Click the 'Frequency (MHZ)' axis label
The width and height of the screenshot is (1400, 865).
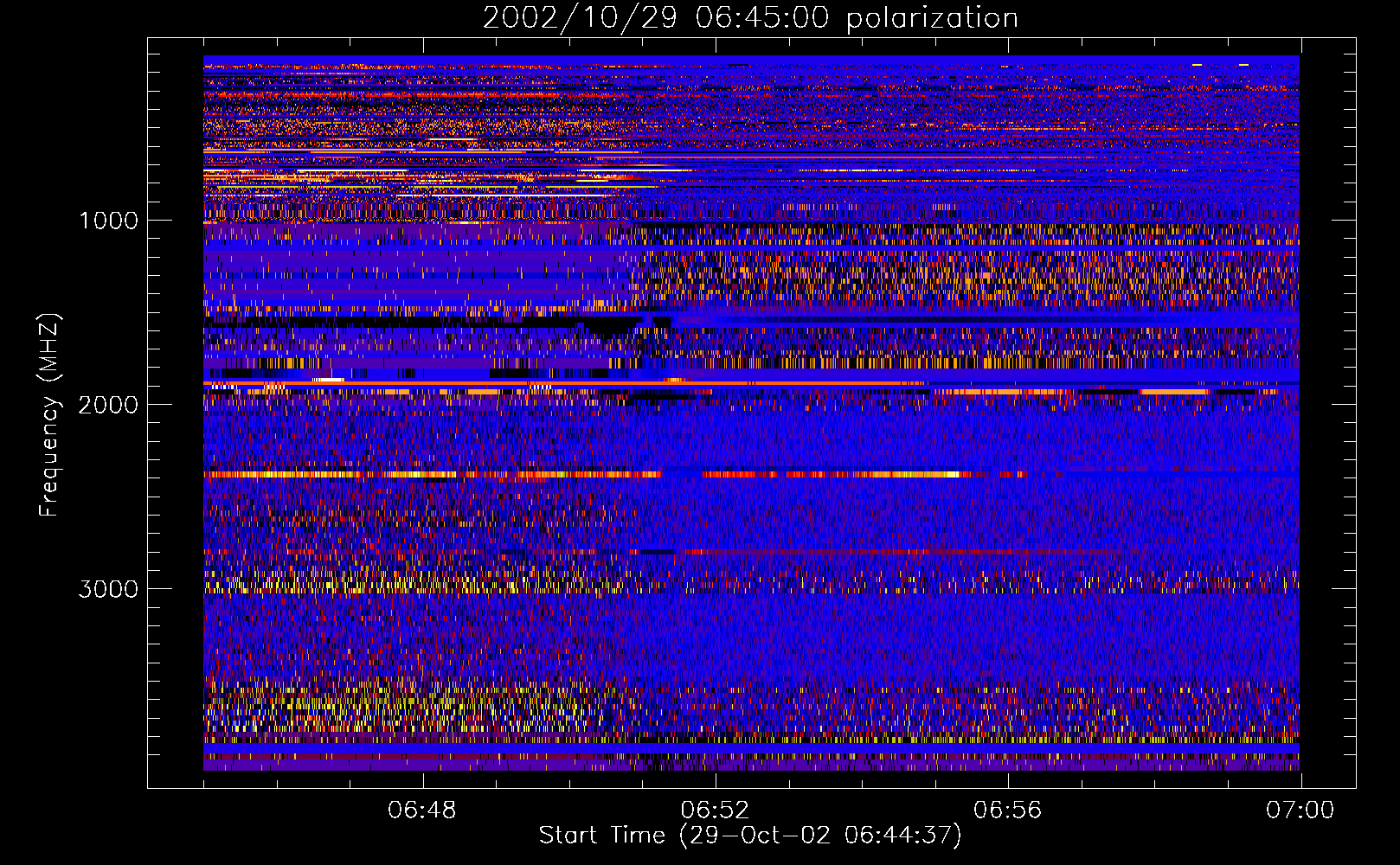pos(49,415)
